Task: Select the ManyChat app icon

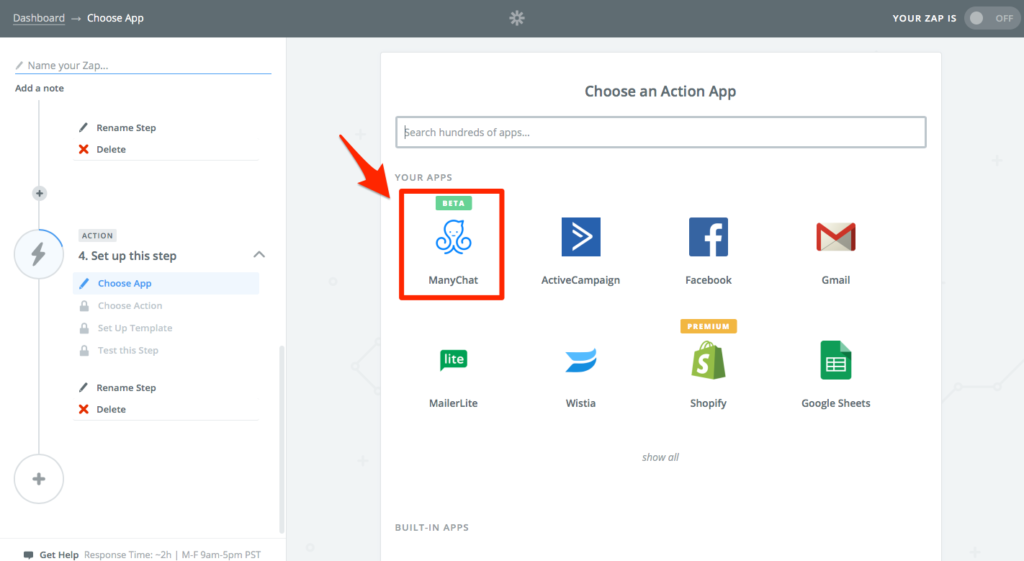Action: pos(453,236)
